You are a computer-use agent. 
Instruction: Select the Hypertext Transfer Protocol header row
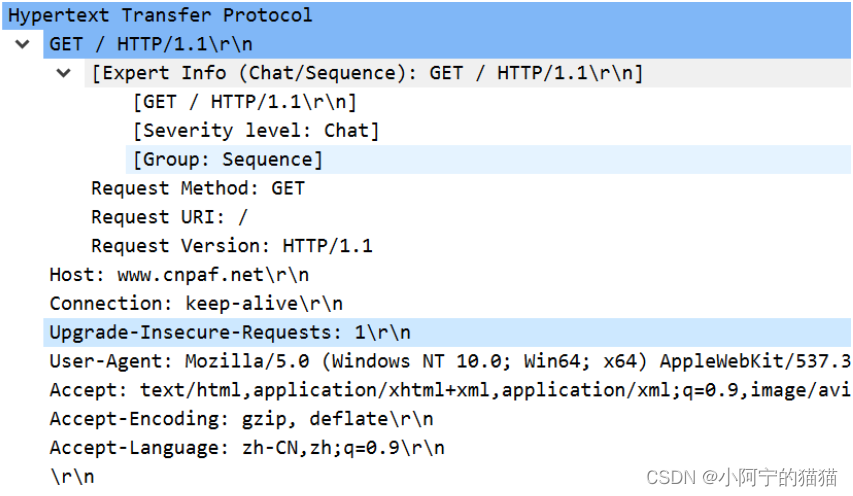426,15
